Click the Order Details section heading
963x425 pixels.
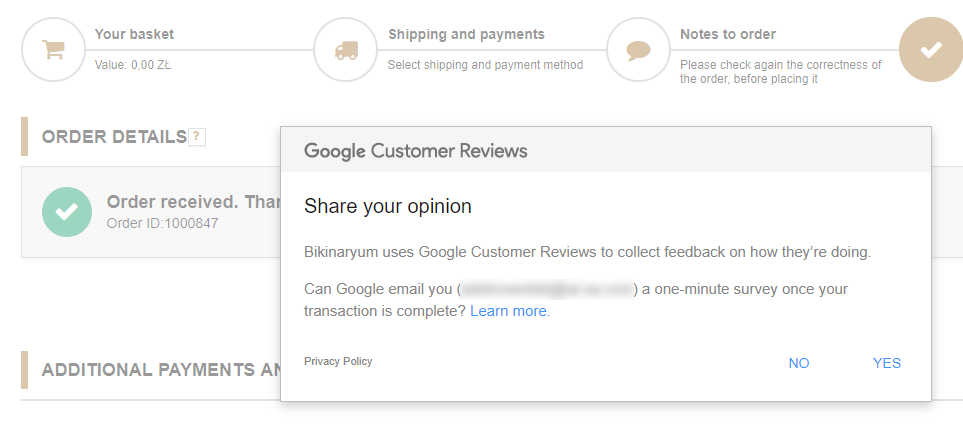pos(114,137)
